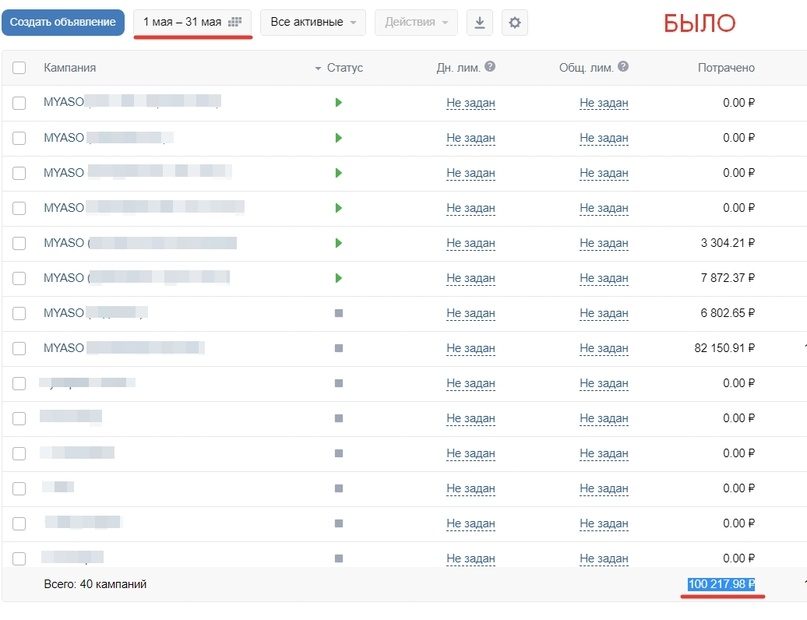Image resolution: width=807 pixels, height=620 pixels.
Task: Click daily limit Не задан link in first row
Action: point(470,103)
